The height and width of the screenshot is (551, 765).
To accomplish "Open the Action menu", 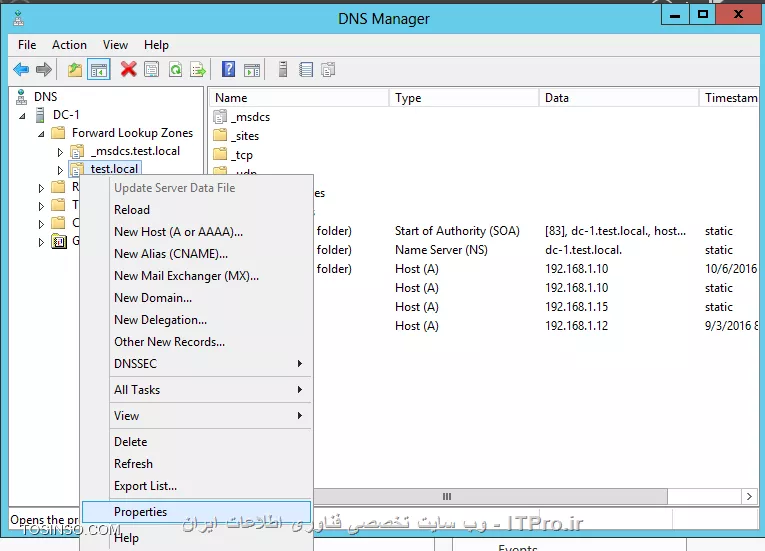I will (x=69, y=45).
